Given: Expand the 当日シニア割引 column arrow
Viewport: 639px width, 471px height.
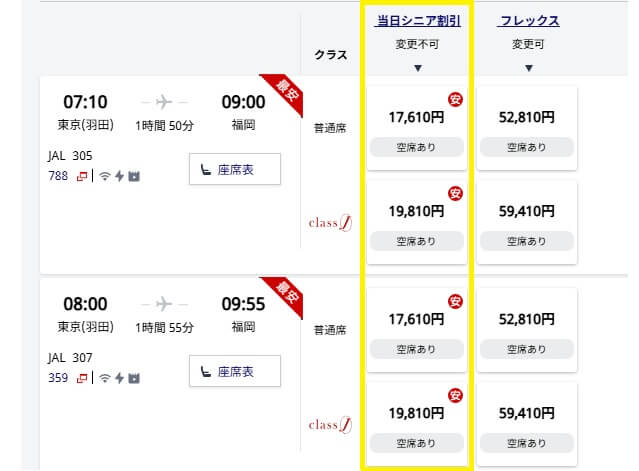Looking at the screenshot, I should 418,68.
